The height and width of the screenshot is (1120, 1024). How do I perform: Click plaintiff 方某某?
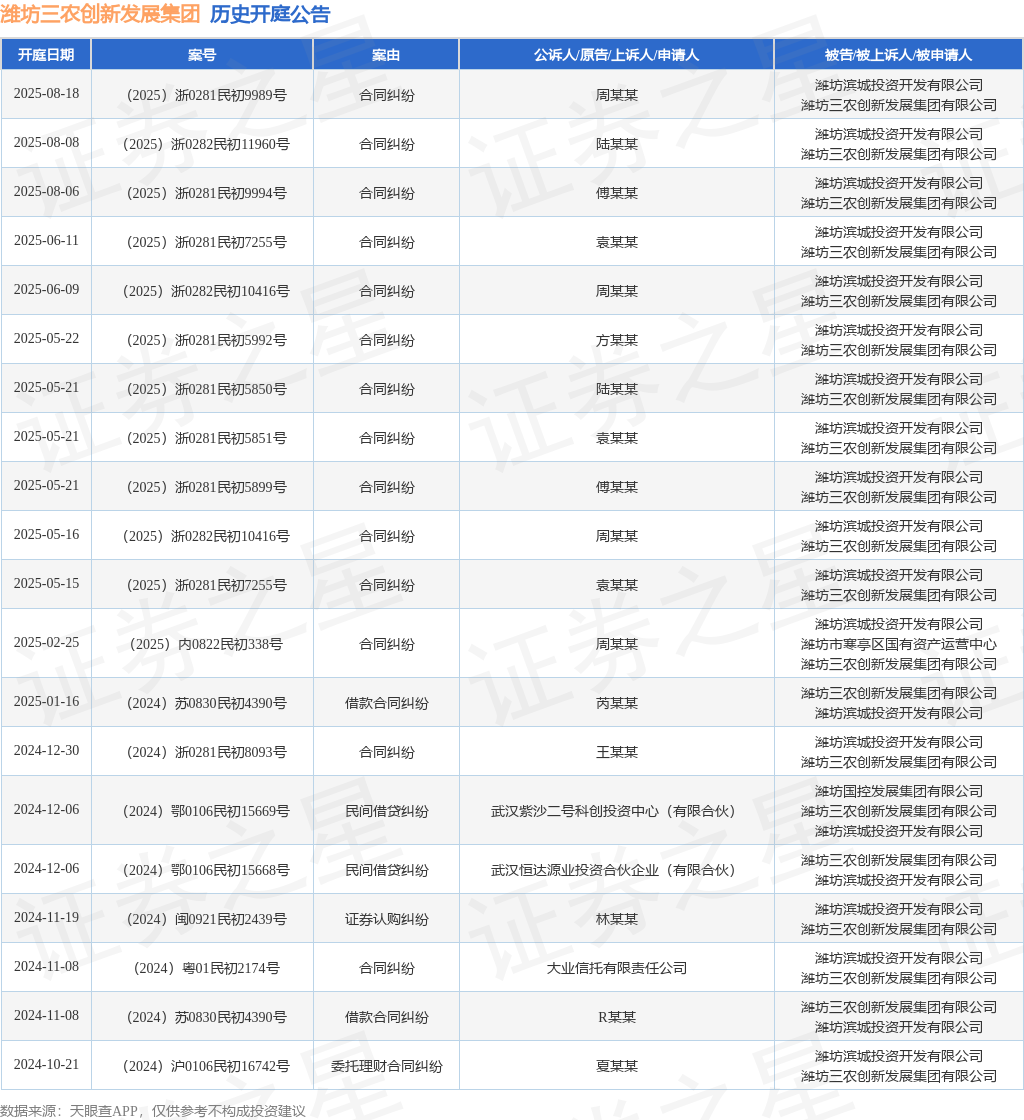[617, 340]
